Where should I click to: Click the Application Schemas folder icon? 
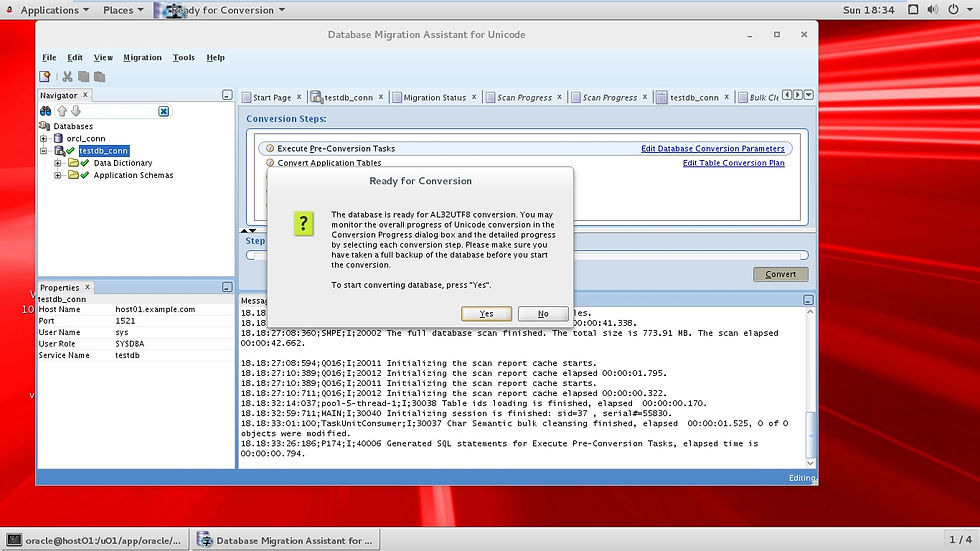coord(73,175)
